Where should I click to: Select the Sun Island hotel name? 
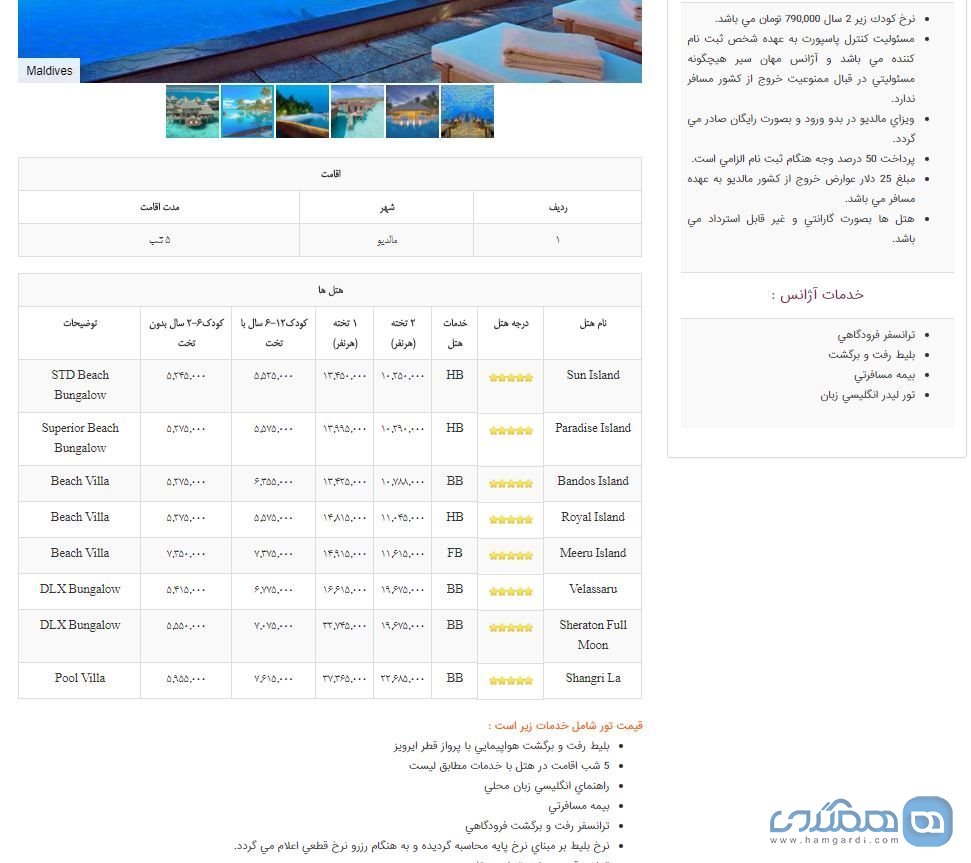(593, 375)
